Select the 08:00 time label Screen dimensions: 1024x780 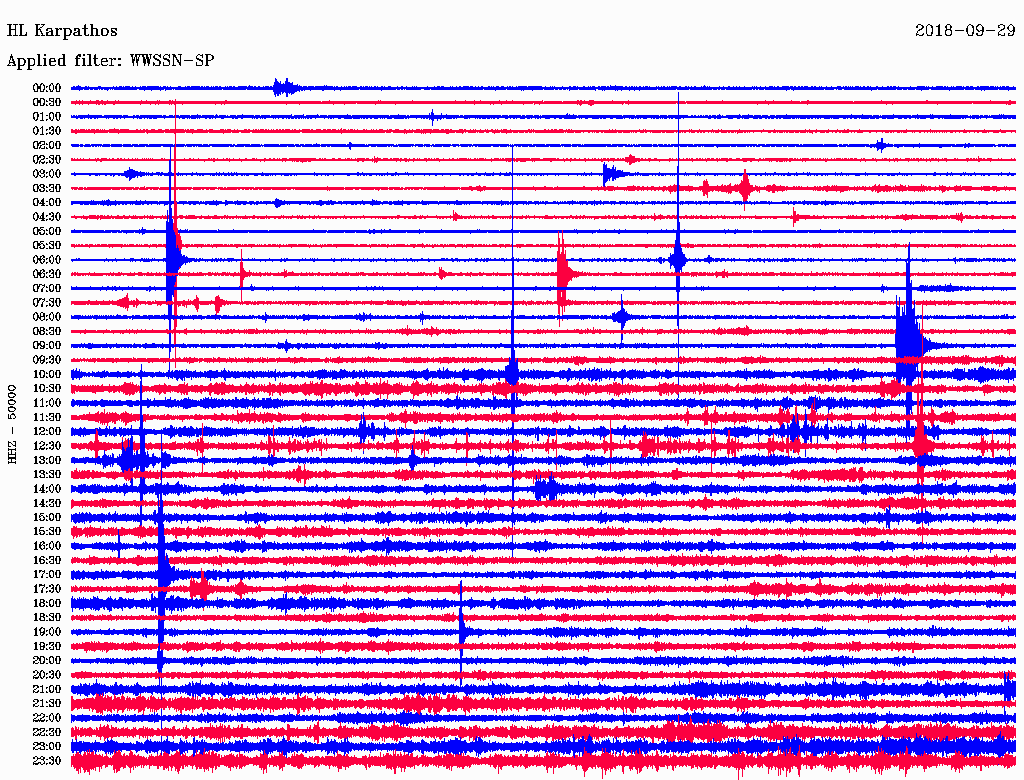47,317
